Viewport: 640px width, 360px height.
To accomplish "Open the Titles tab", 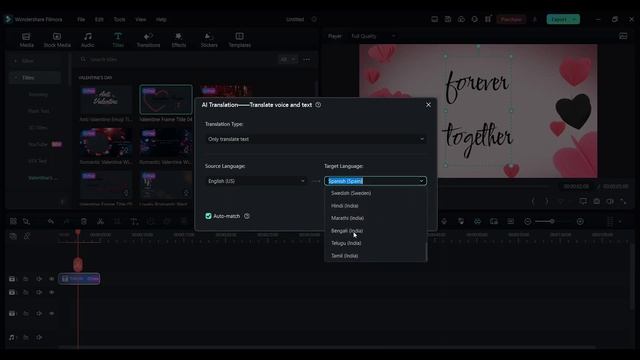I will [118, 40].
